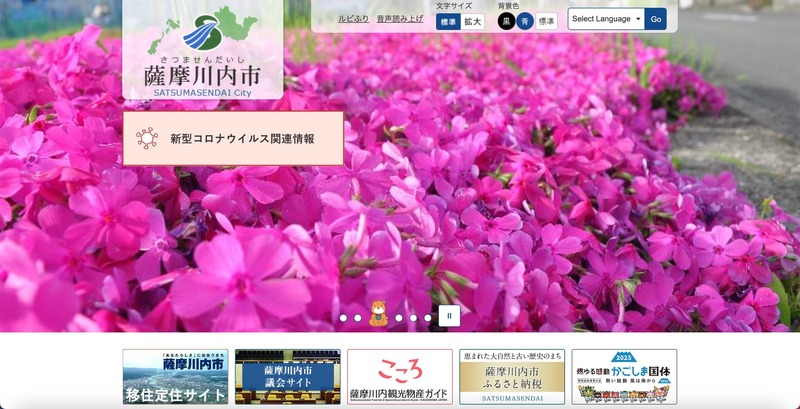Image resolution: width=800 pixels, height=409 pixels.
Task: Pause the slideshow with the pause button
Action: pos(449,316)
